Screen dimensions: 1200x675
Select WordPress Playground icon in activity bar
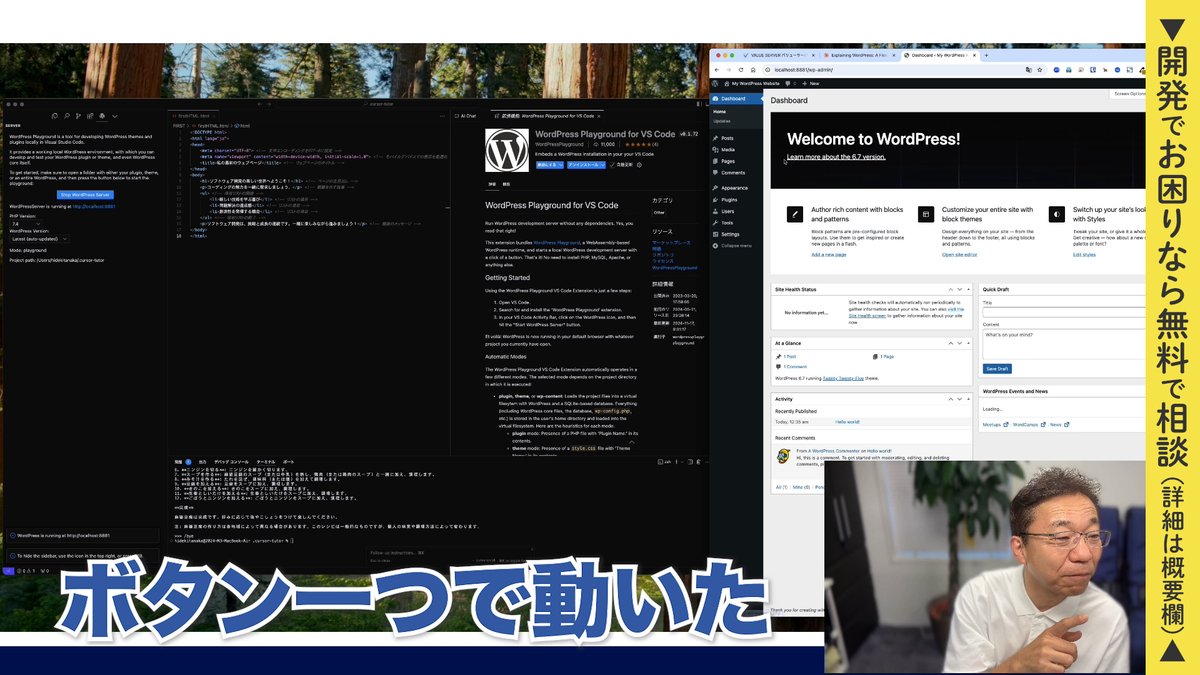(102, 116)
